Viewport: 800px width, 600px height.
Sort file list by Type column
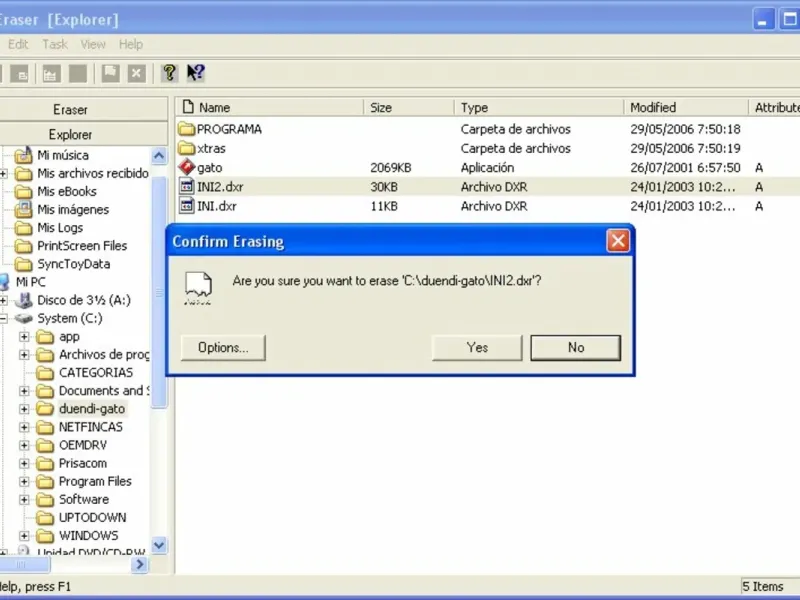coord(539,107)
